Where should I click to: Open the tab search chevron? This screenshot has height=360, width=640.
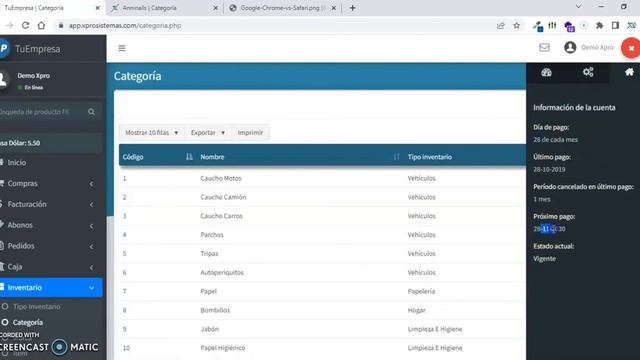pos(578,7)
